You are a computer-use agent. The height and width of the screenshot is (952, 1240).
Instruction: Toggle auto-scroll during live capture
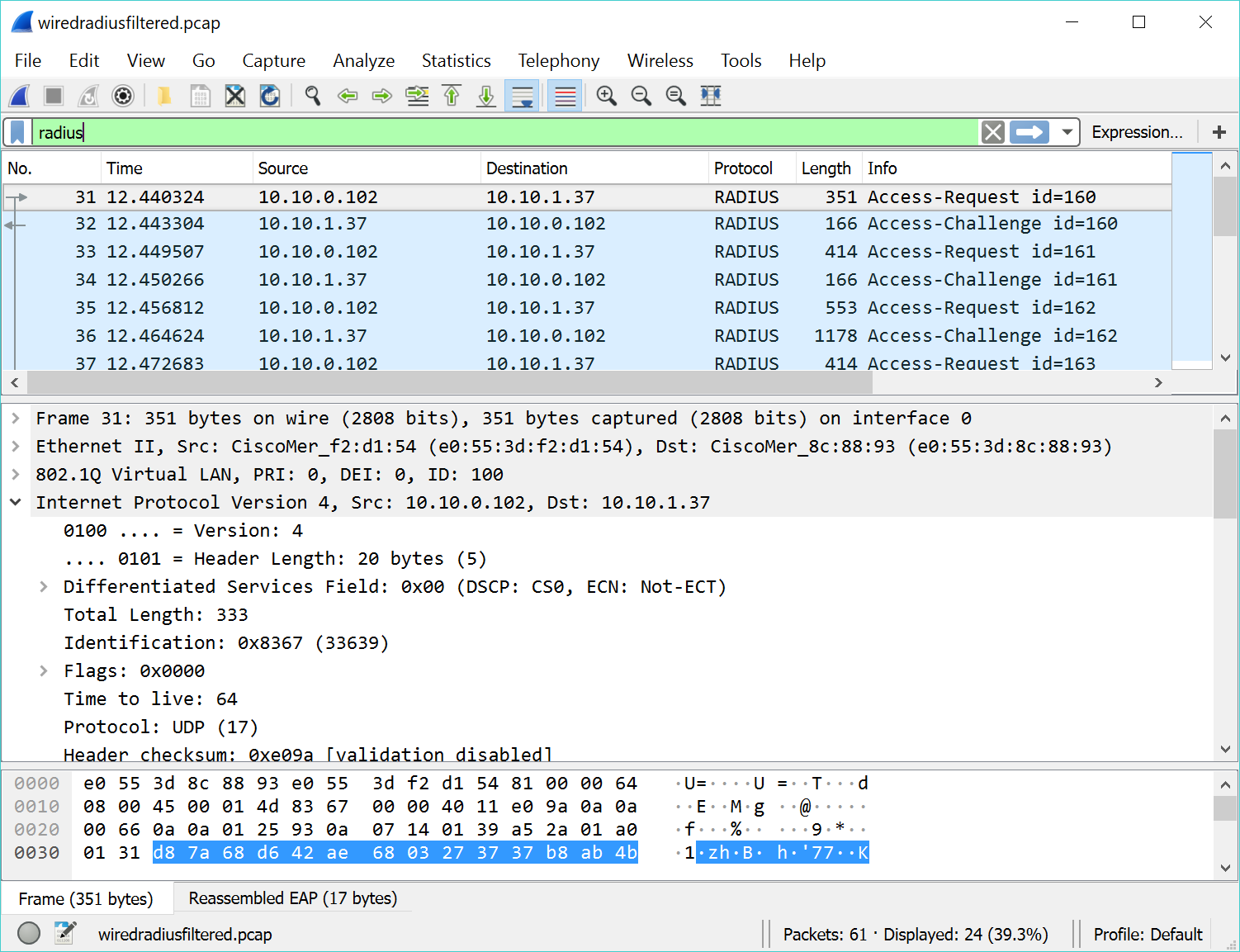pos(523,96)
